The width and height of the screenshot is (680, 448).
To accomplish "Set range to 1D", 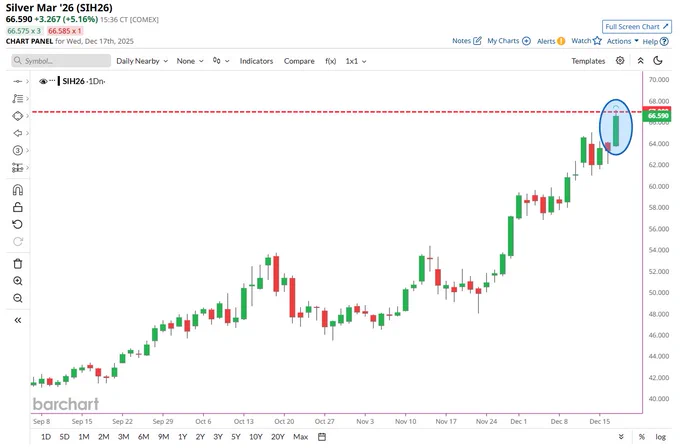I will pyautogui.click(x=46, y=437).
